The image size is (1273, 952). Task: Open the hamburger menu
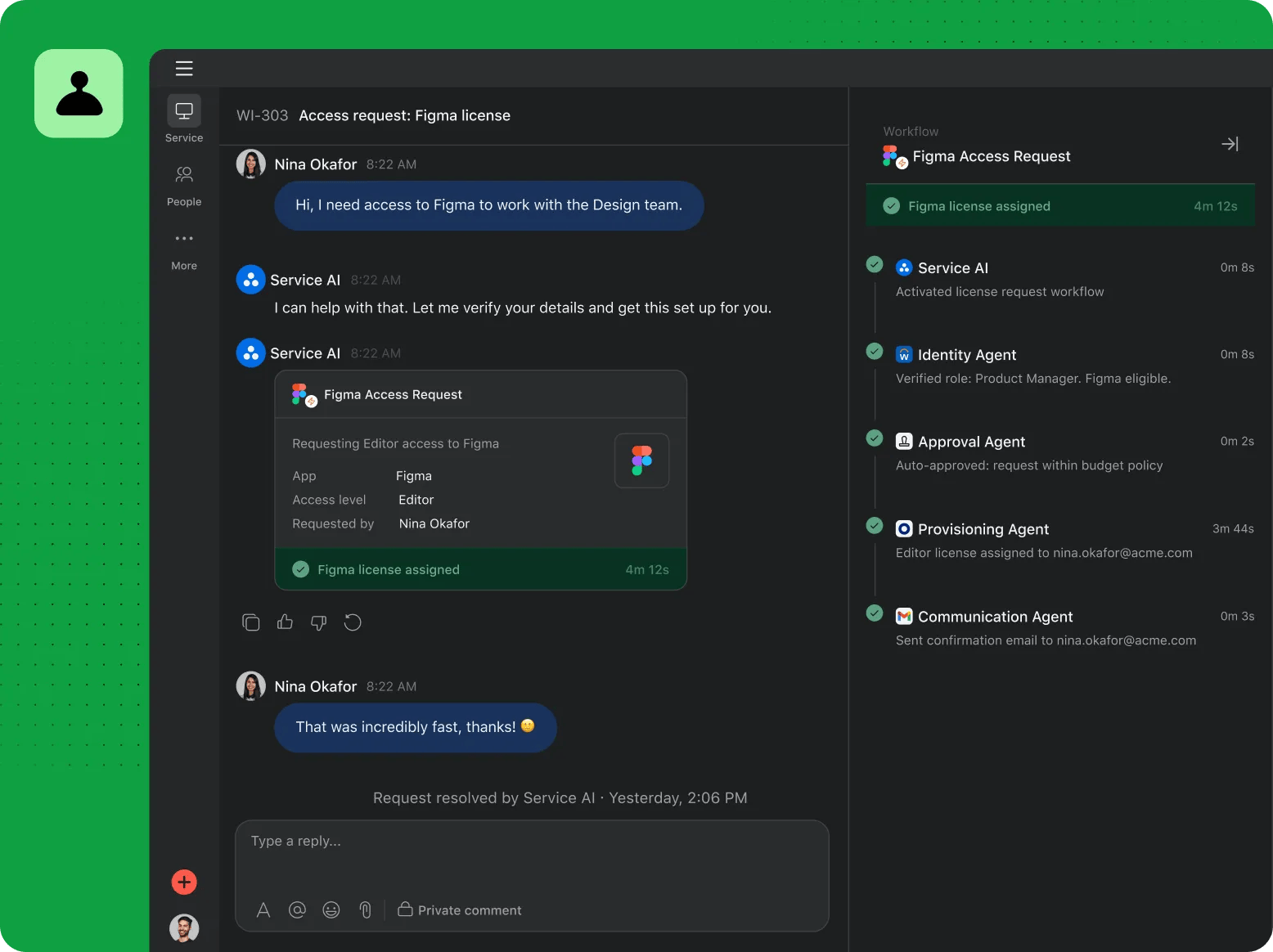[184, 69]
